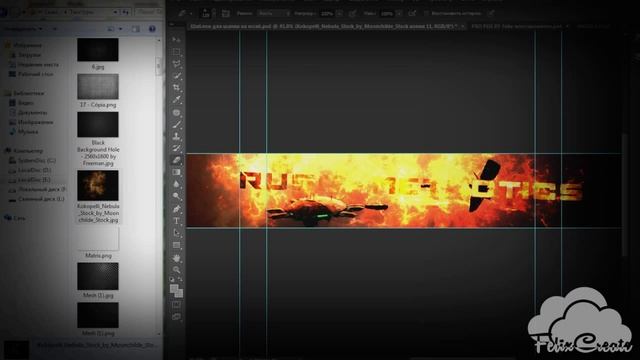
Task: Select the Clone Stamp tool
Action: pos(176,136)
